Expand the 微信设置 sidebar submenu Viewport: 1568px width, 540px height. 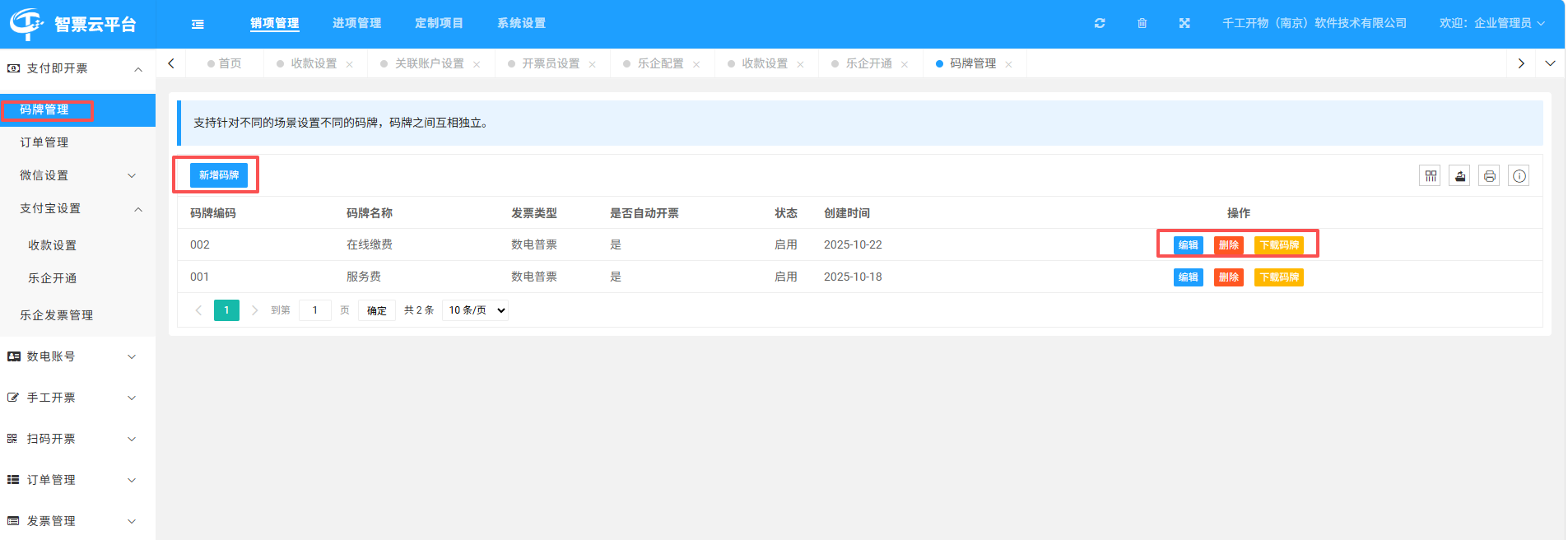tap(77, 175)
